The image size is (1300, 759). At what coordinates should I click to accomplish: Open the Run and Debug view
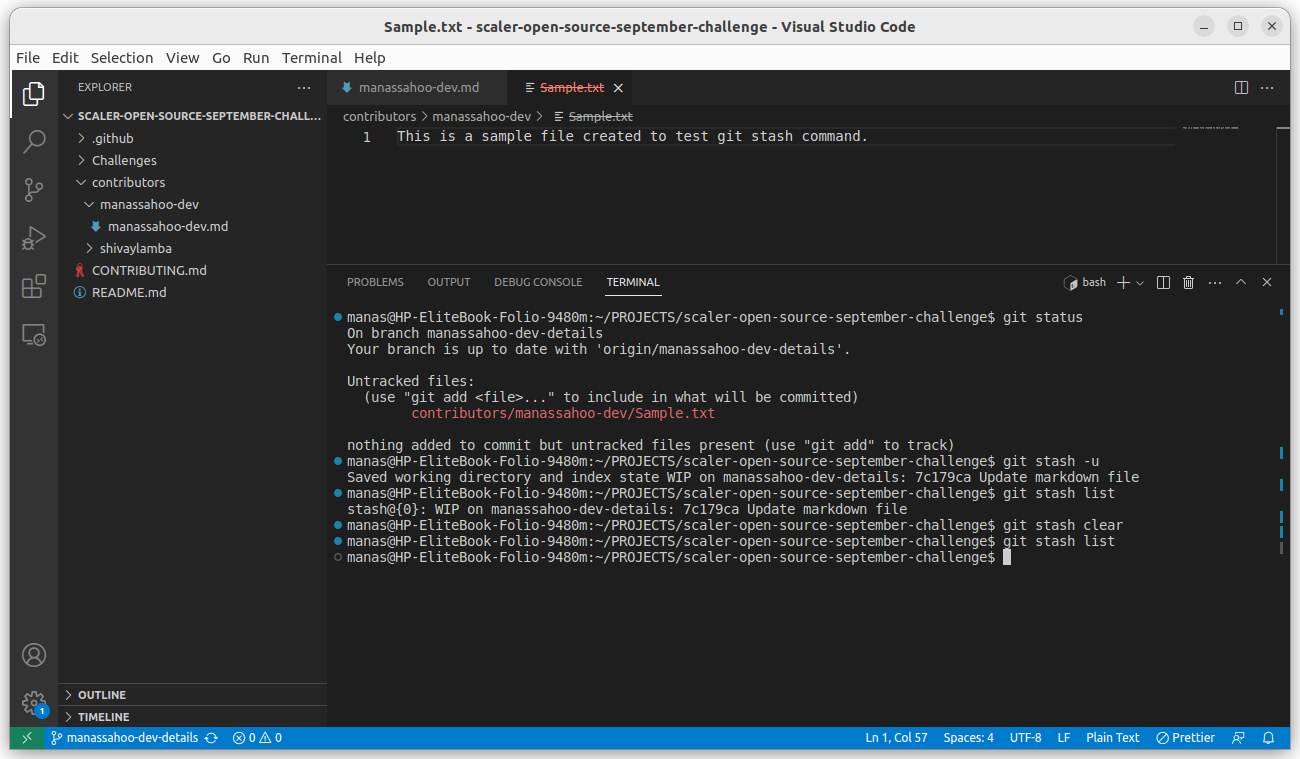[x=34, y=238]
